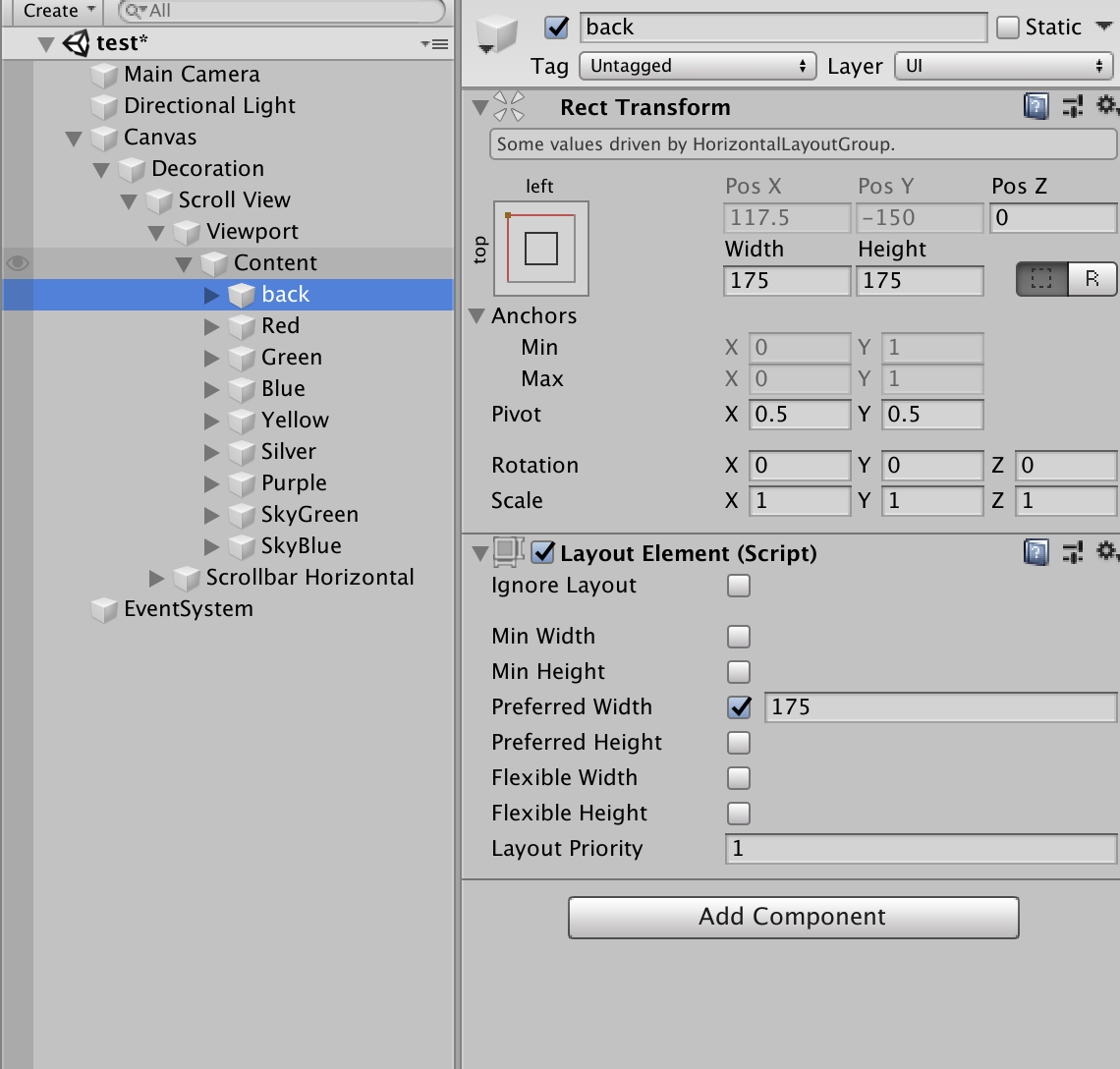Click the anchor presets box
This screenshot has width=1120, height=1069.
[x=540, y=248]
